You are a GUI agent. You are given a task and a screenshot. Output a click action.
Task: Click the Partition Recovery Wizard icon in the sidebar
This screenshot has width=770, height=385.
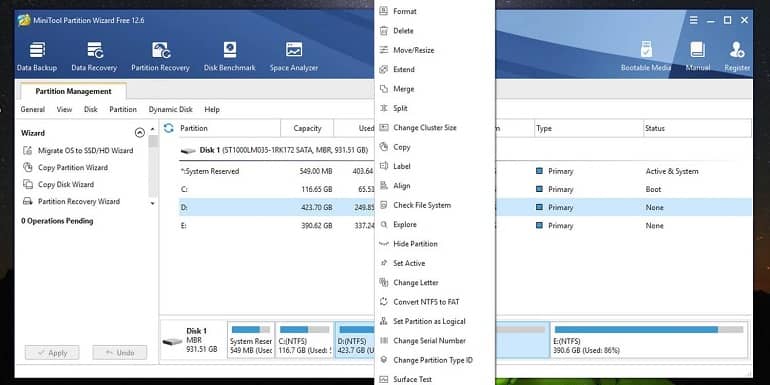pos(28,201)
